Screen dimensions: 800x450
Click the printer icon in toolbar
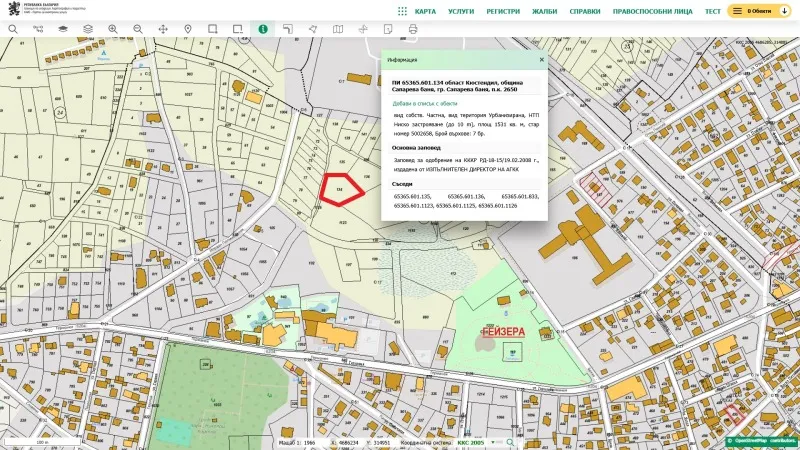click(413, 29)
